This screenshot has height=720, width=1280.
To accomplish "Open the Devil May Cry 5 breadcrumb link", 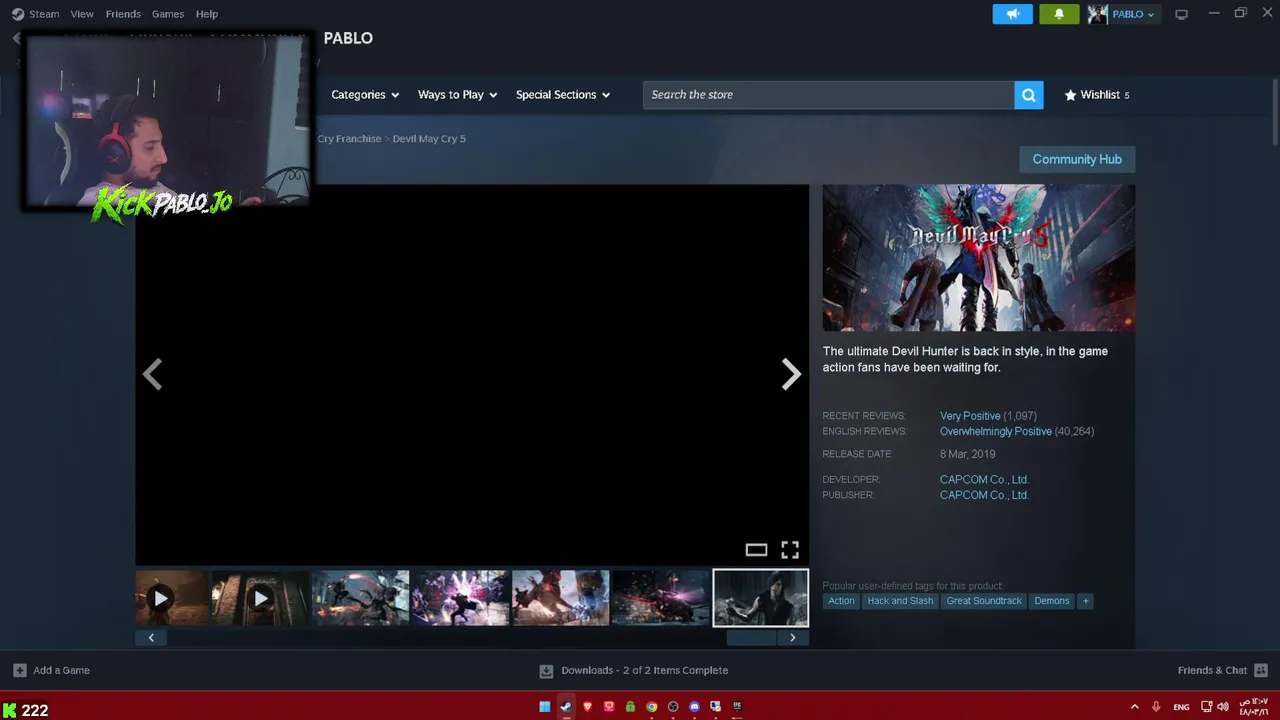I will pos(429,139).
